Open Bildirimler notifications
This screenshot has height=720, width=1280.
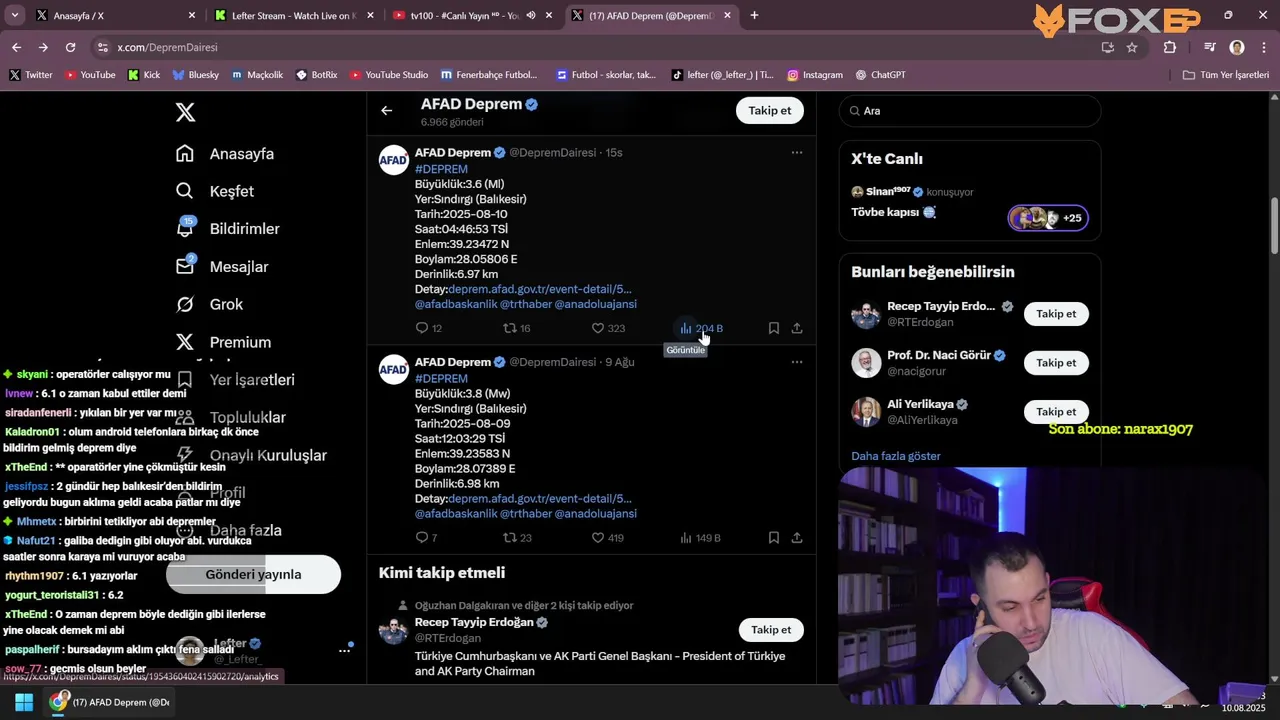[227, 229]
